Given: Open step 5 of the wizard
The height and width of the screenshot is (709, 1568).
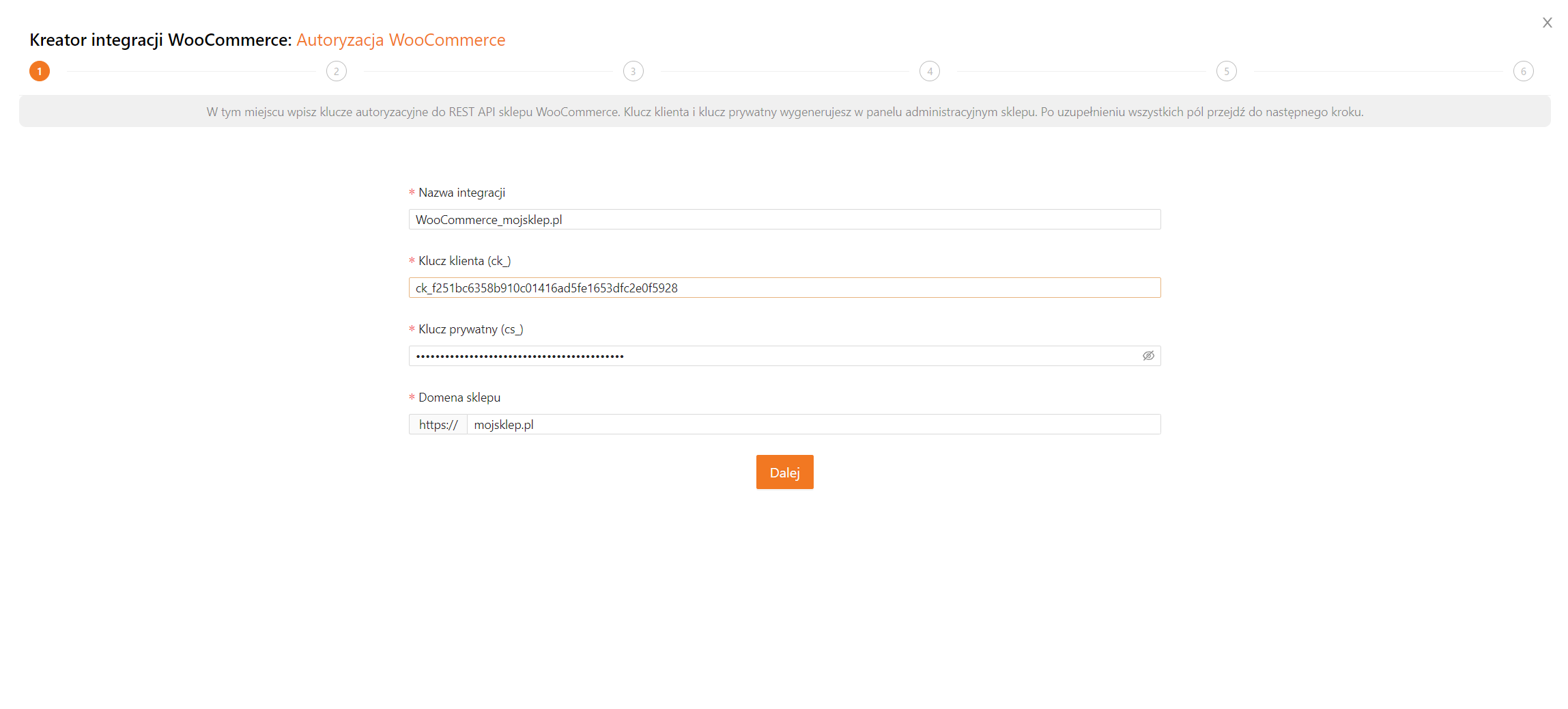Looking at the screenshot, I should pyautogui.click(x=1226, y=71).
